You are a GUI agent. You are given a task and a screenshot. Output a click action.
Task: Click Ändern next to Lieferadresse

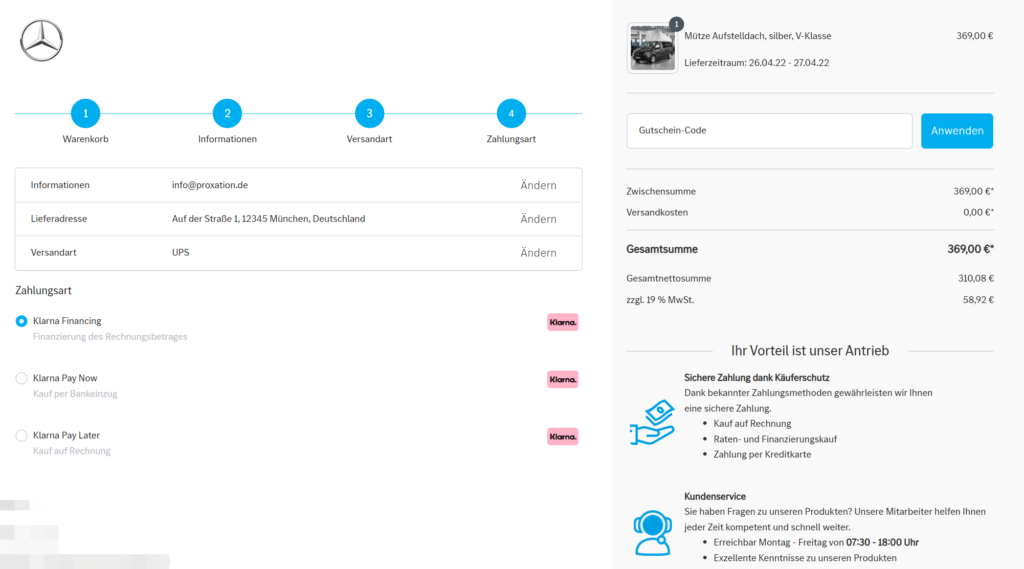coord(538,219)
